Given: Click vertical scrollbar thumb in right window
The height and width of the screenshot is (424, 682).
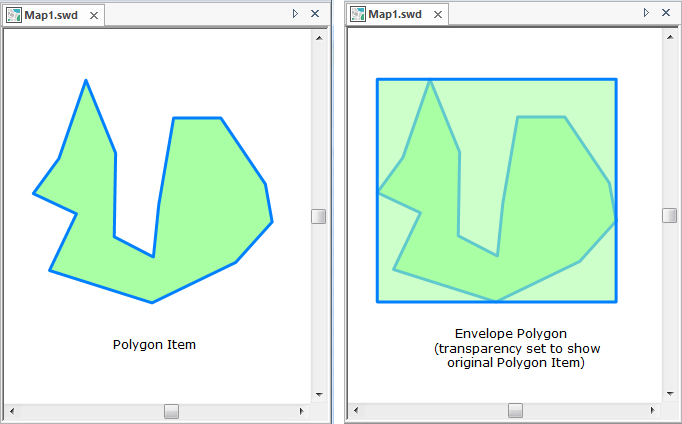Looking at the screenshot, I should pyautogui.click(x=670, y=215).
